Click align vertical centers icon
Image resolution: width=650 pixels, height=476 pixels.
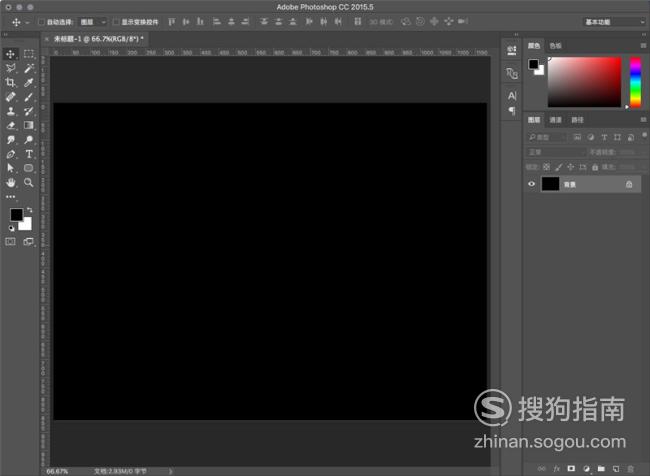(x=186, y=22)
